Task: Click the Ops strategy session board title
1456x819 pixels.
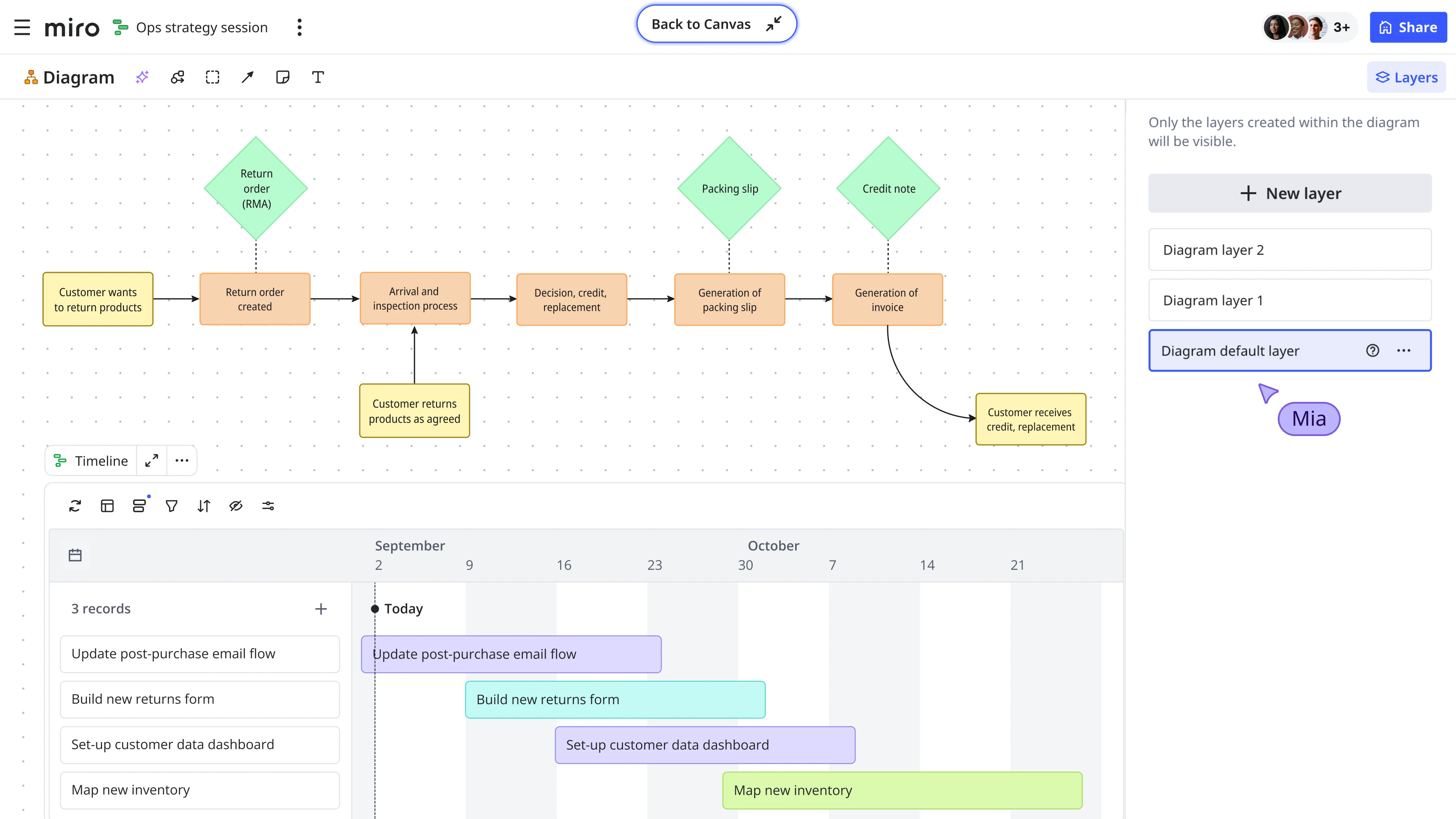Action: pos(202,27)
